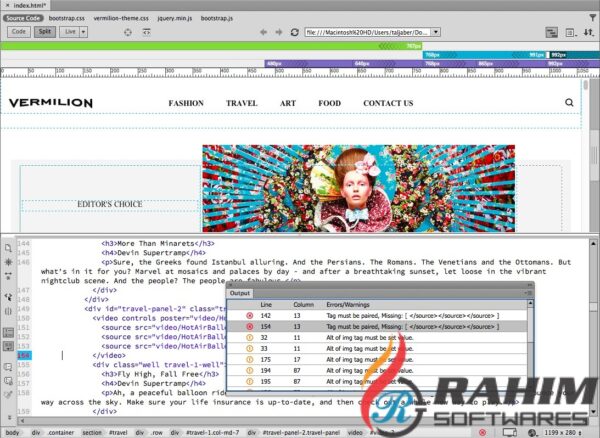This screenshot has width=600, height=438.
Task: Refresh the live view page
Action: click(294, 32)
